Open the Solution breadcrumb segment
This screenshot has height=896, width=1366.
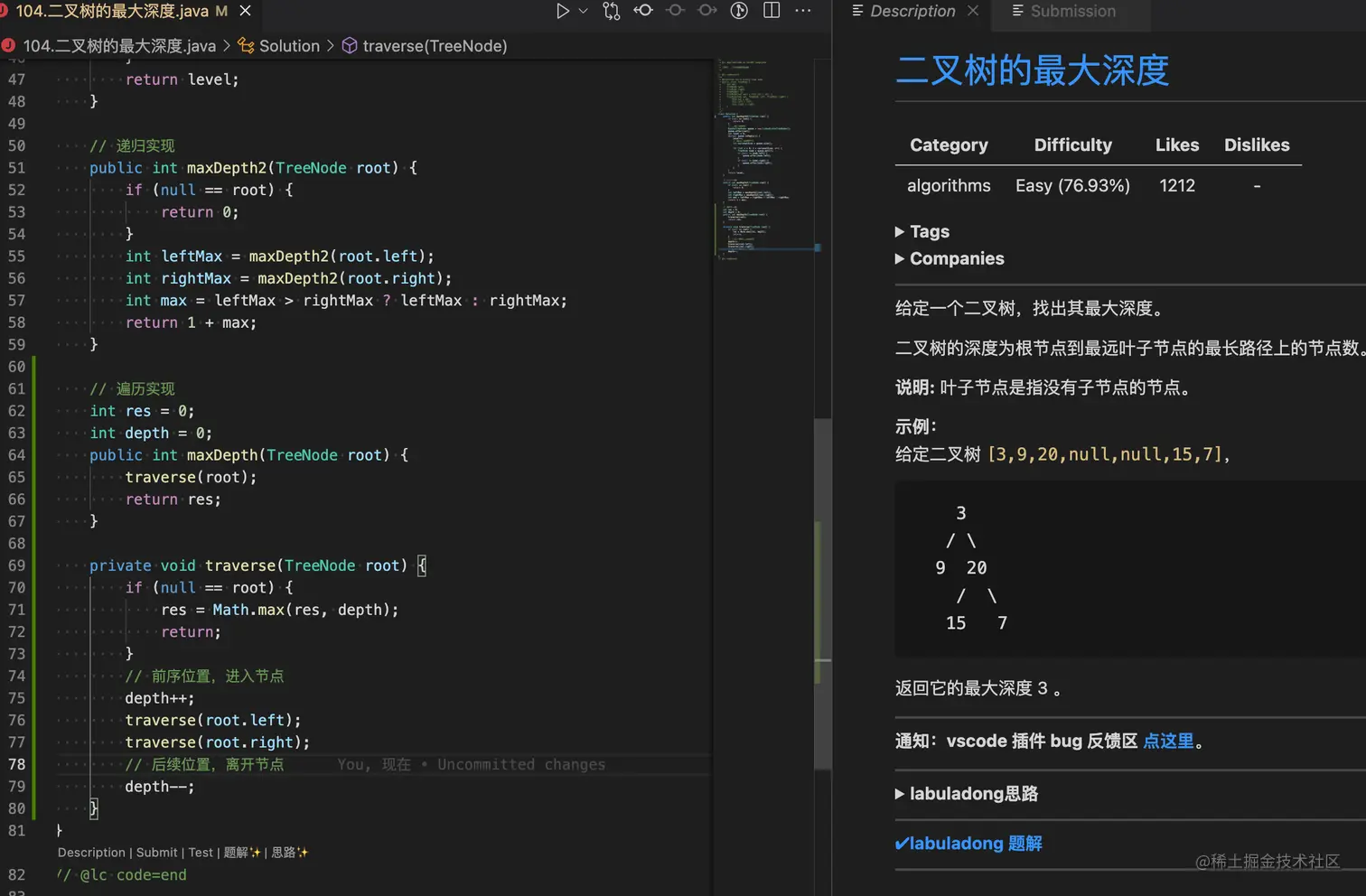[x=289, y=46]
